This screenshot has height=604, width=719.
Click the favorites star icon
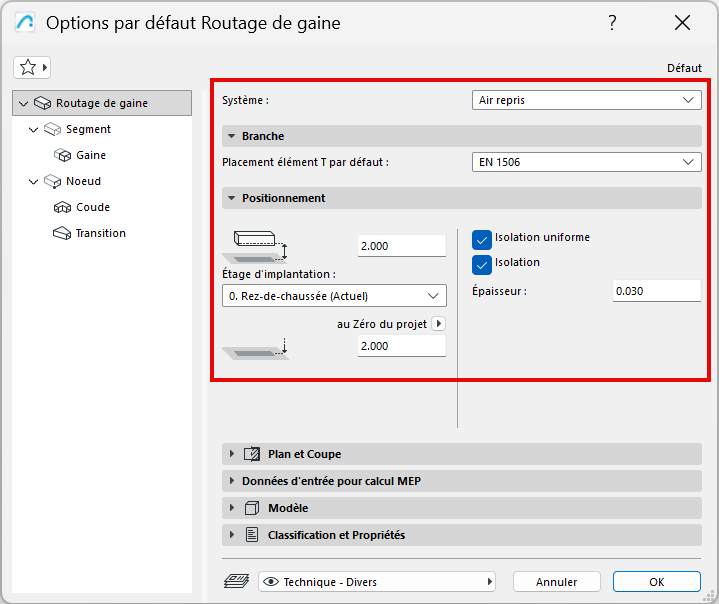pos(28,67)
